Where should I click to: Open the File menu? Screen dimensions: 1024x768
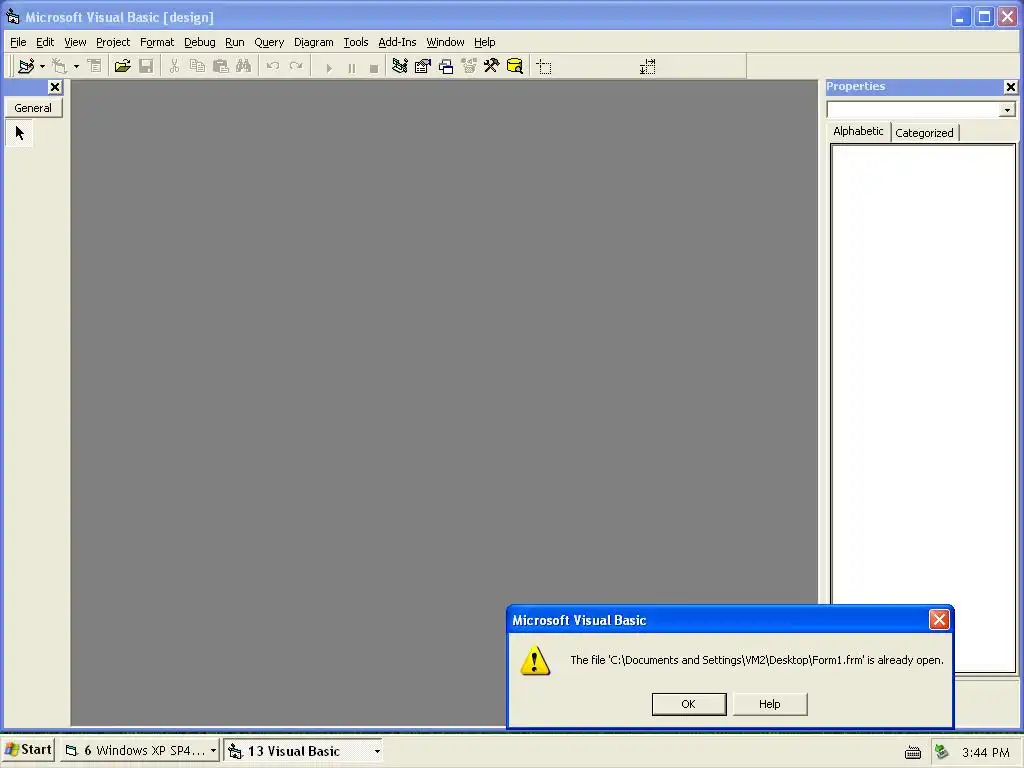[18, 42]
